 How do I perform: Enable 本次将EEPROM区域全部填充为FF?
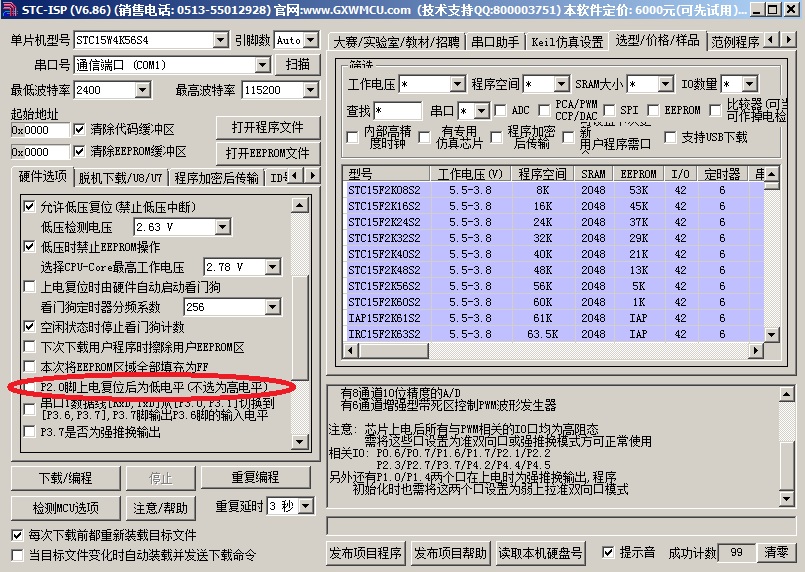(x=29, y=367)
